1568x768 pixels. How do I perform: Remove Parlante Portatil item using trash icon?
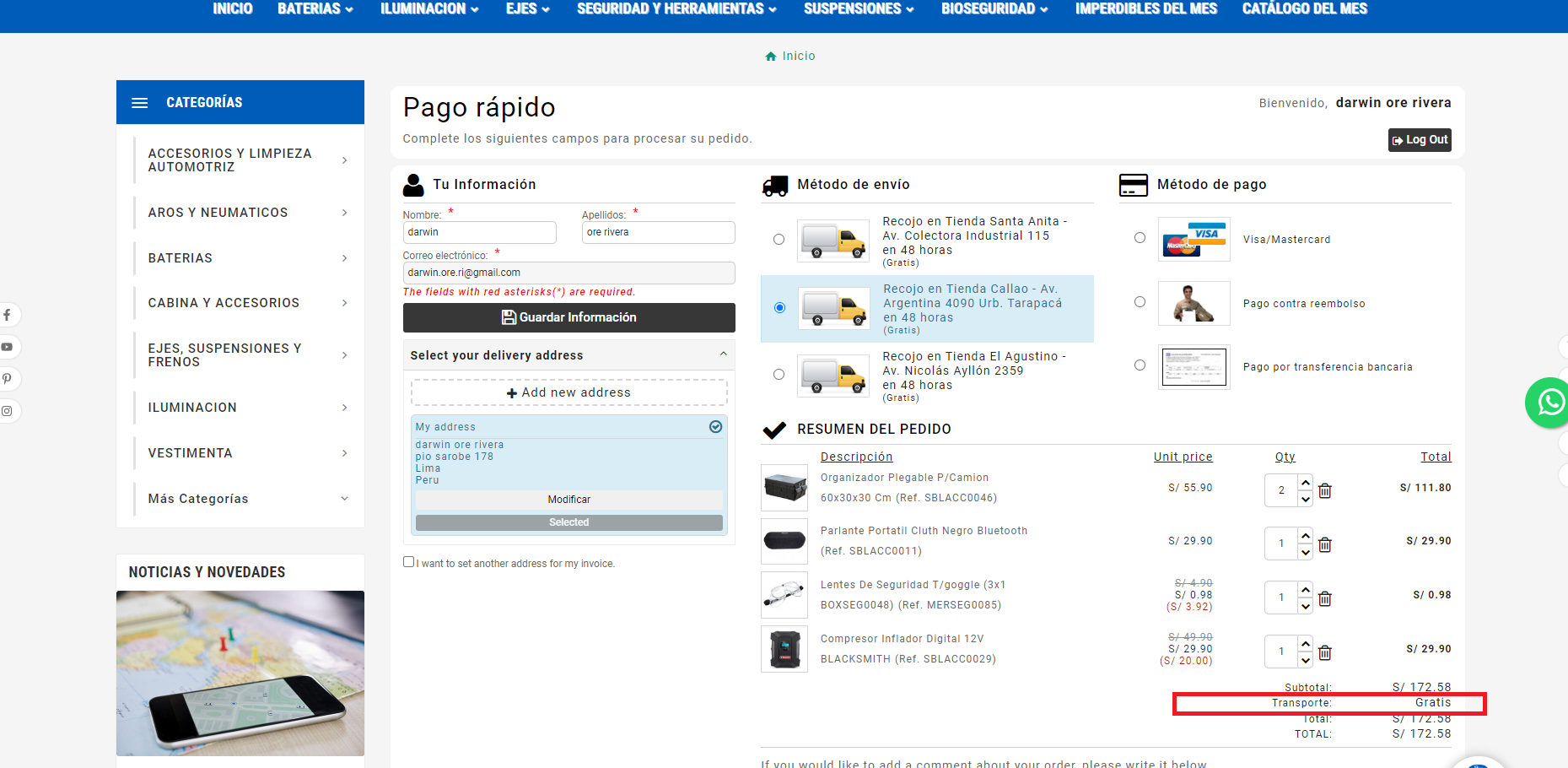[1325, 544]
